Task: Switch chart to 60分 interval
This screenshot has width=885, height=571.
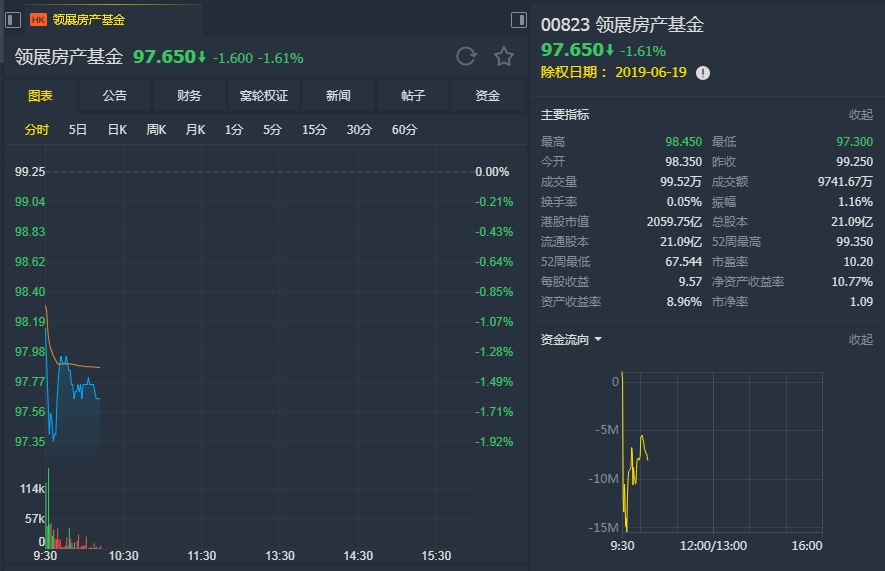Action: (x=404, y=130)
